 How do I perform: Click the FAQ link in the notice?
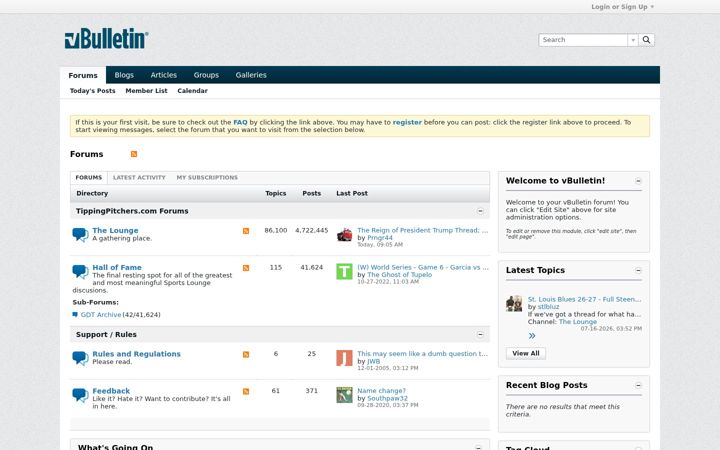coord(240,122)
